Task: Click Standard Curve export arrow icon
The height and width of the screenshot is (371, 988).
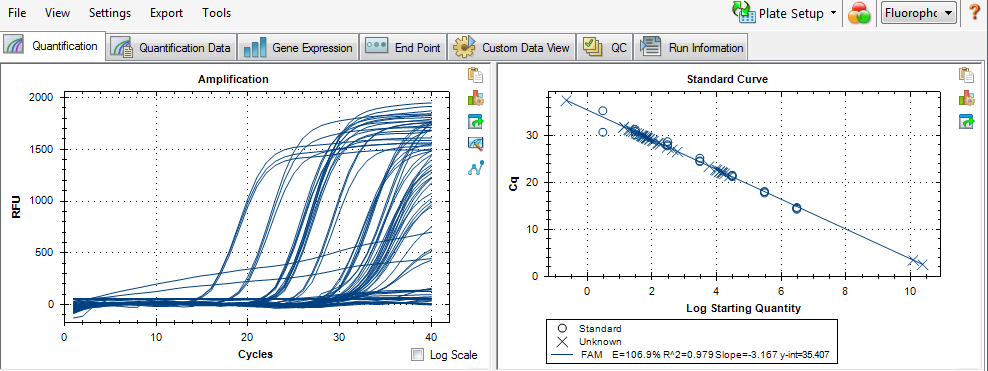Action: pos(967,121)
